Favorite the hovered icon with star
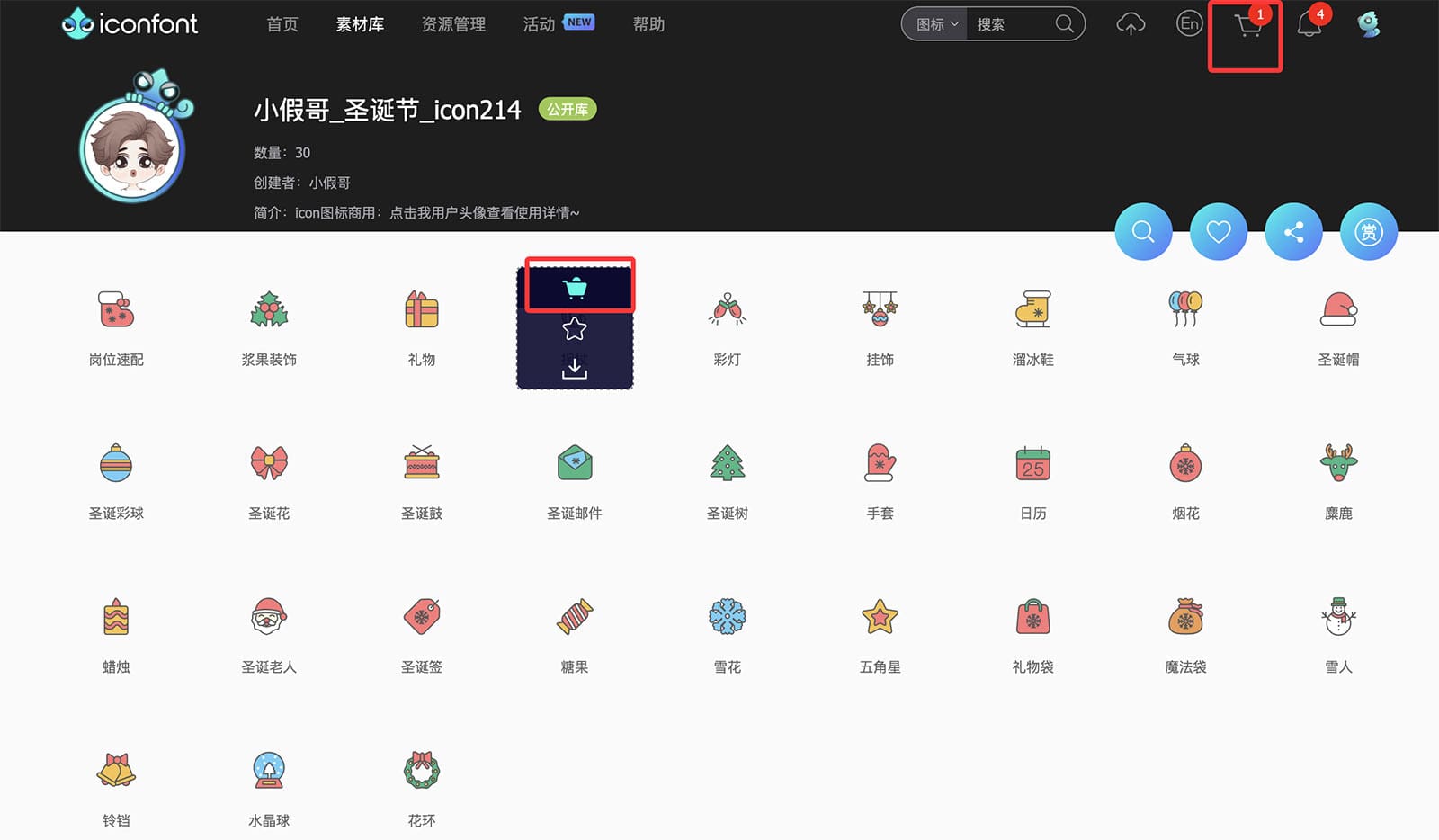This screenshot has height=840, width=1439. click(575, 329)
